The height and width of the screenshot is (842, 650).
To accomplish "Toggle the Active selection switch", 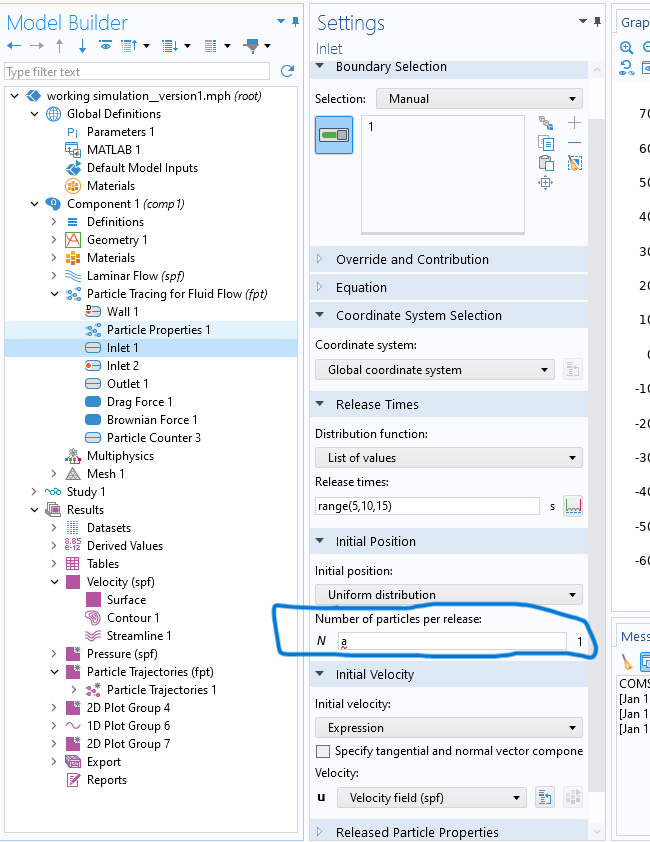I will click(334, 135).
